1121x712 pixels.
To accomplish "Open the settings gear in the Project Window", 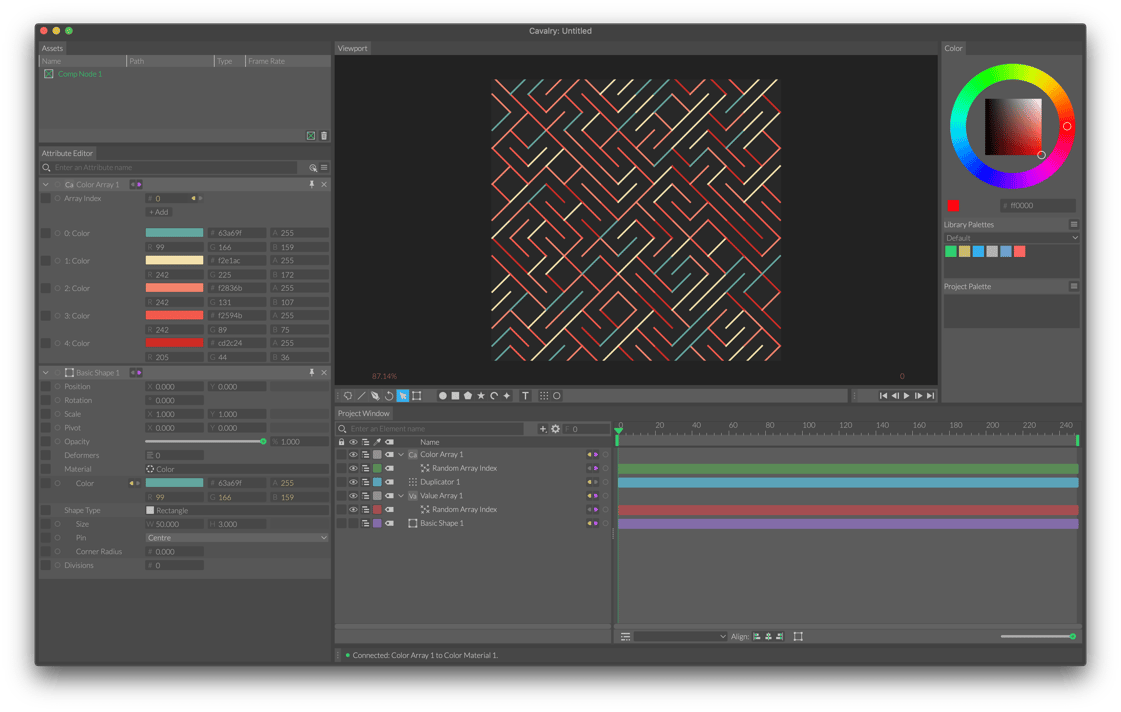I will tap(555, 428).
